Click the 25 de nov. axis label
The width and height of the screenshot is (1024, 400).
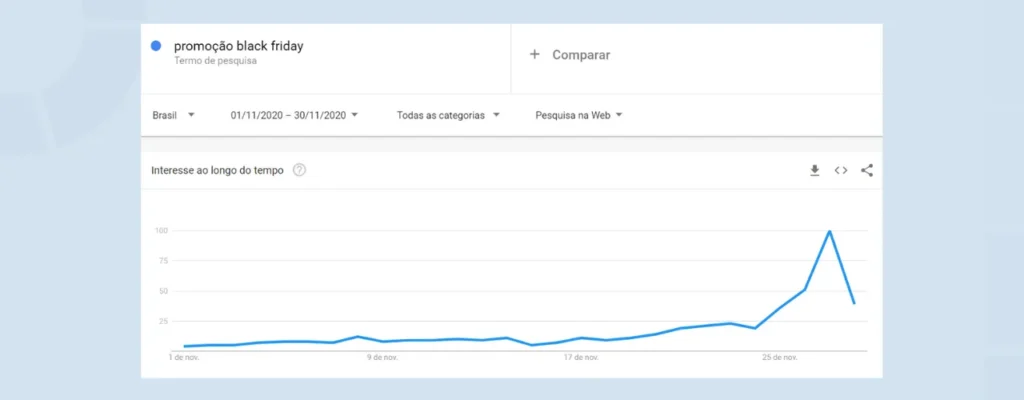(780, 358)
